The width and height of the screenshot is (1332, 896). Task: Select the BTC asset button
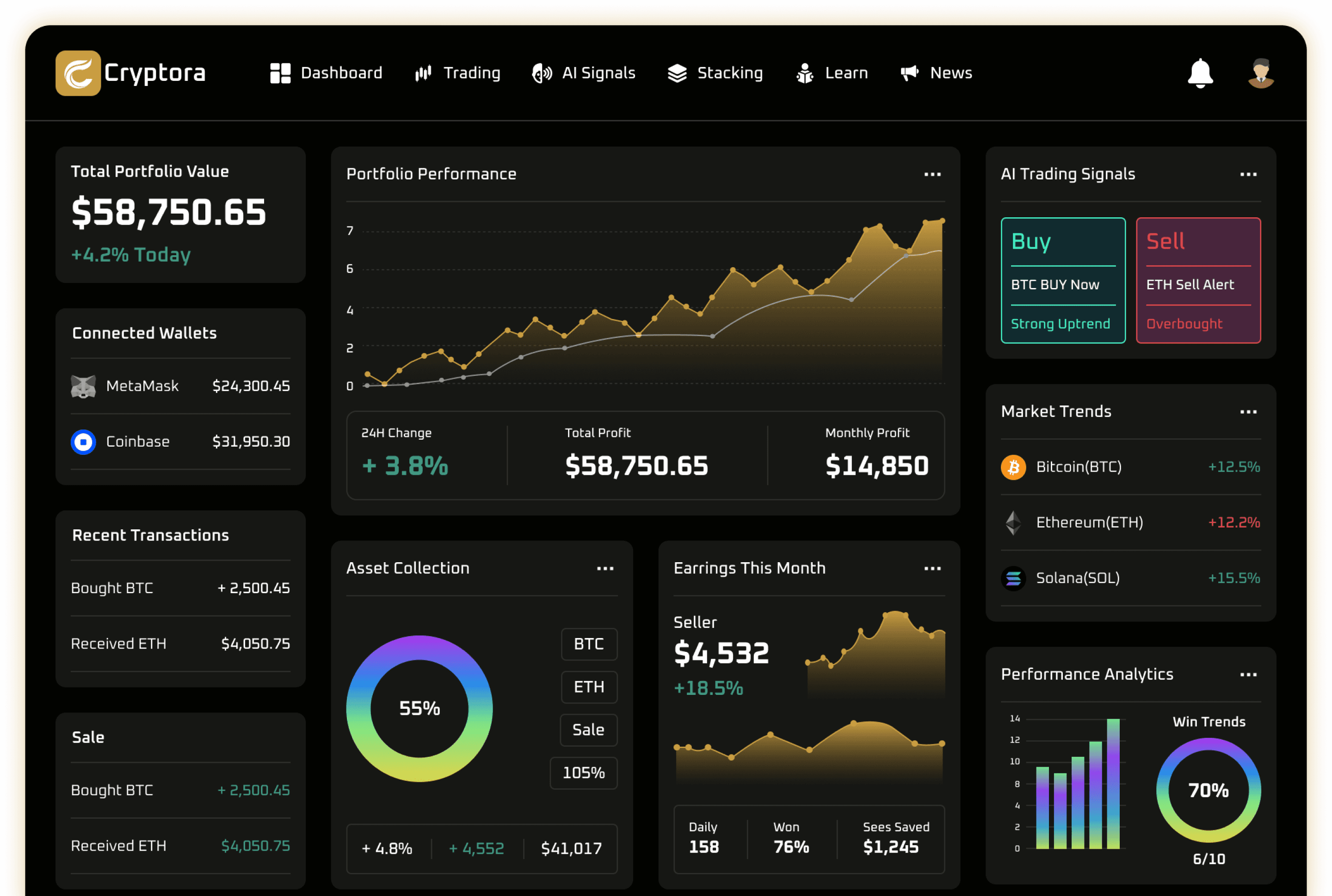pos(589,644)
